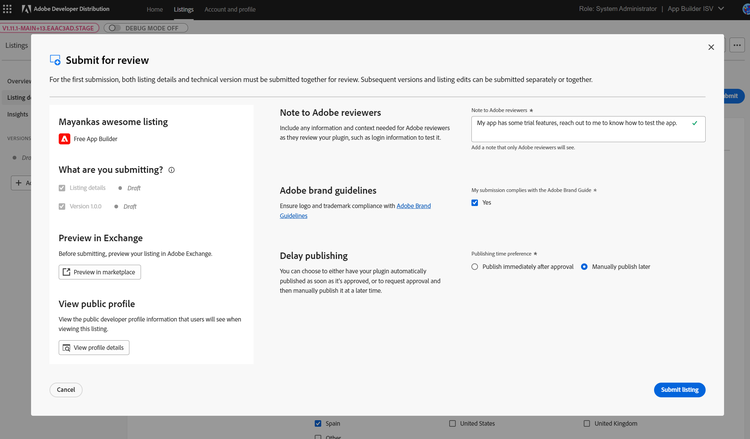Select Manually publish later option

click(584, 267)
